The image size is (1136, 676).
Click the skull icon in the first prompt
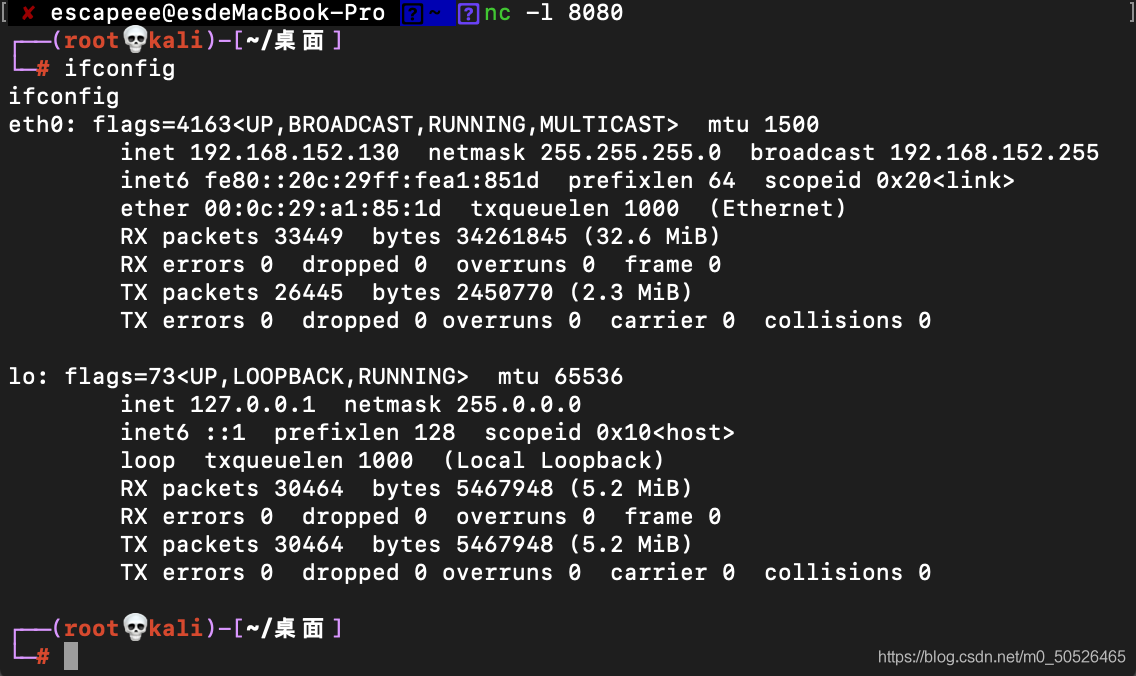135,40
